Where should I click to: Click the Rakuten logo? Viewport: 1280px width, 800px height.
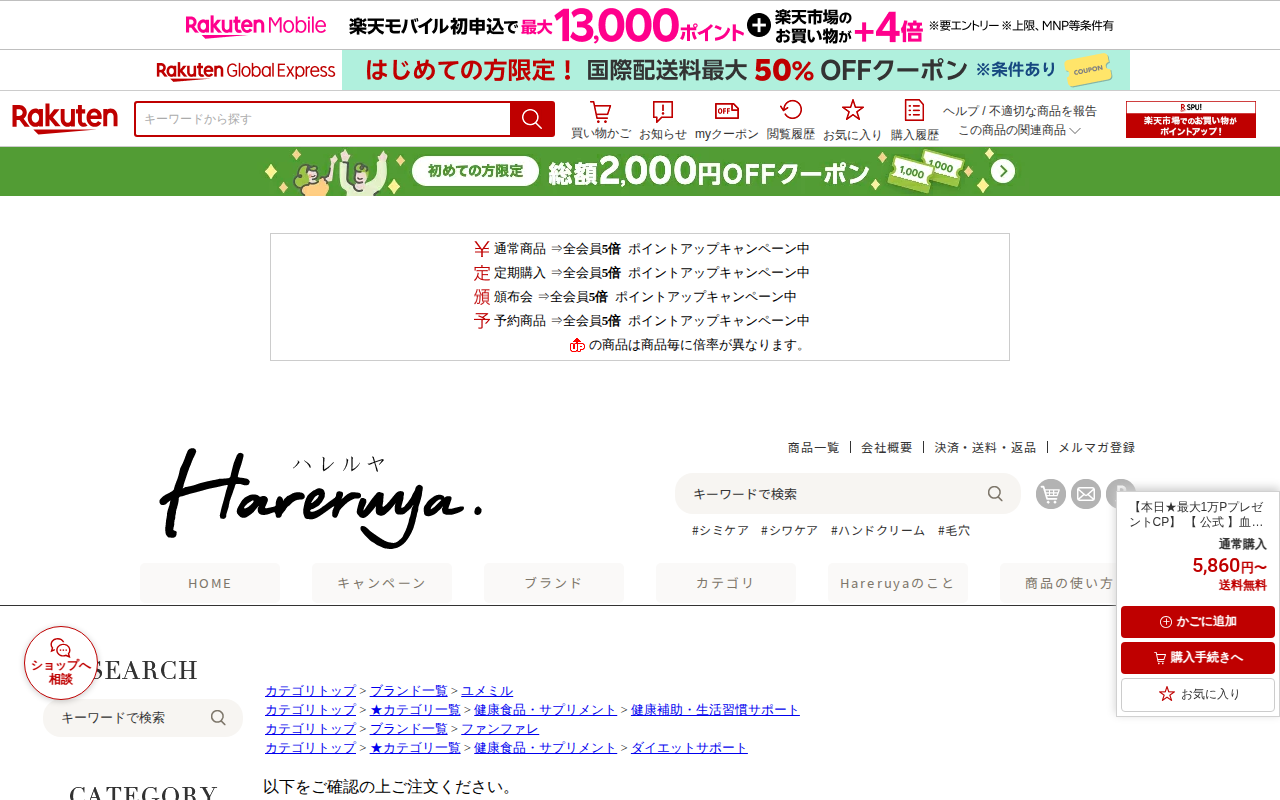point(65,119)
